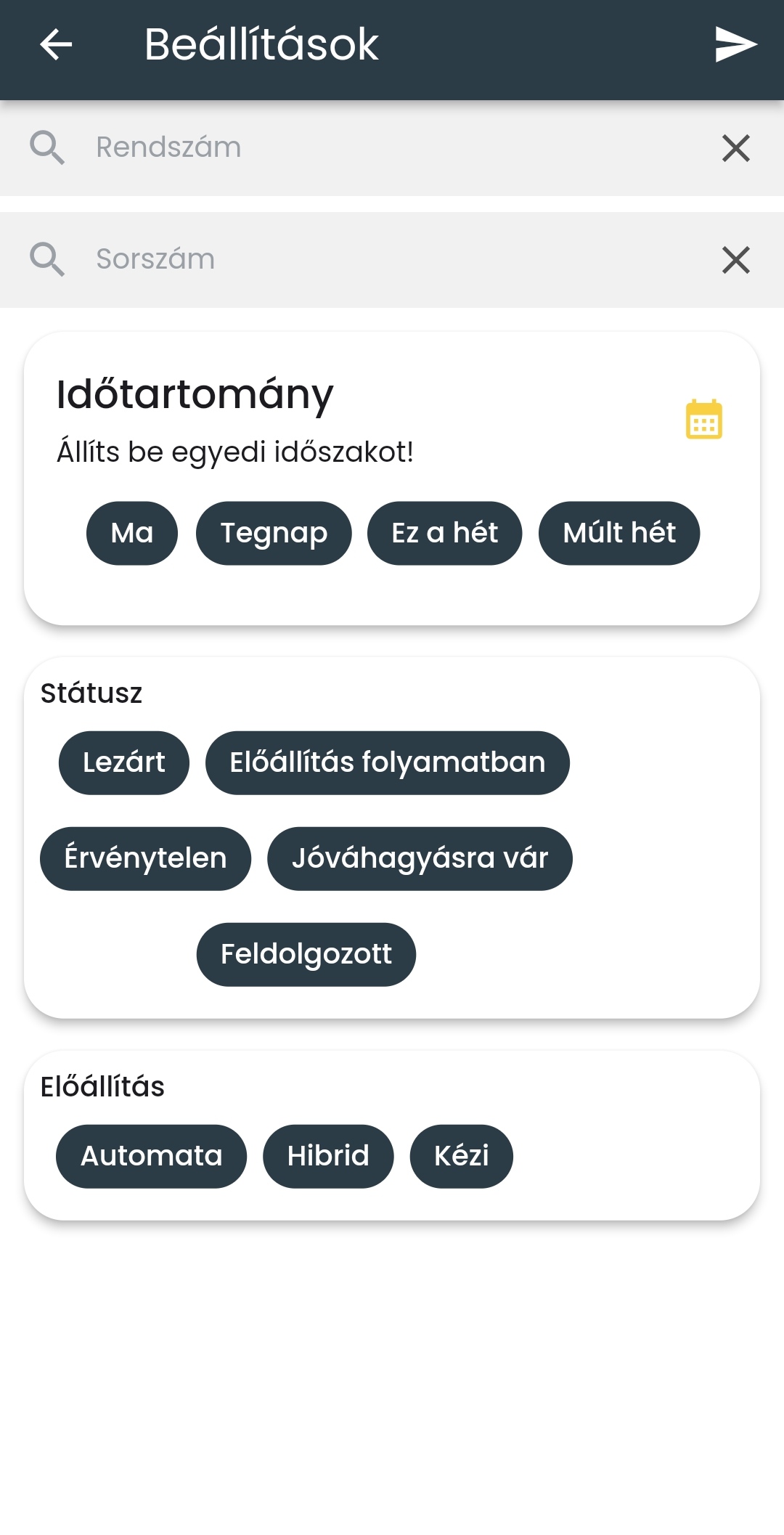Viewport: 784px width, 1535px height.
Task: Choose the Ez a hét chip
Action: point(444,533)
